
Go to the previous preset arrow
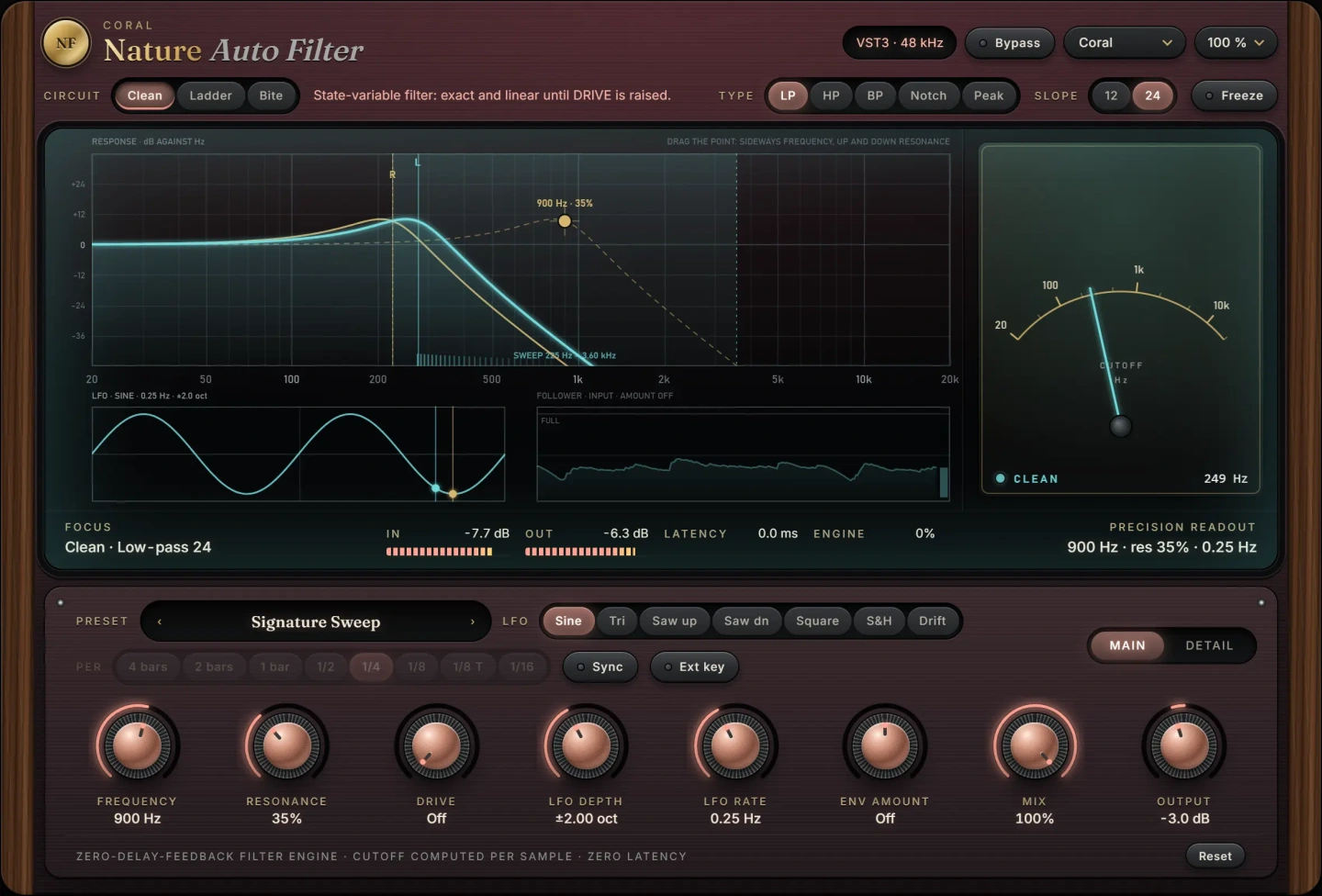pyautogui.click(x=160, y=622)
